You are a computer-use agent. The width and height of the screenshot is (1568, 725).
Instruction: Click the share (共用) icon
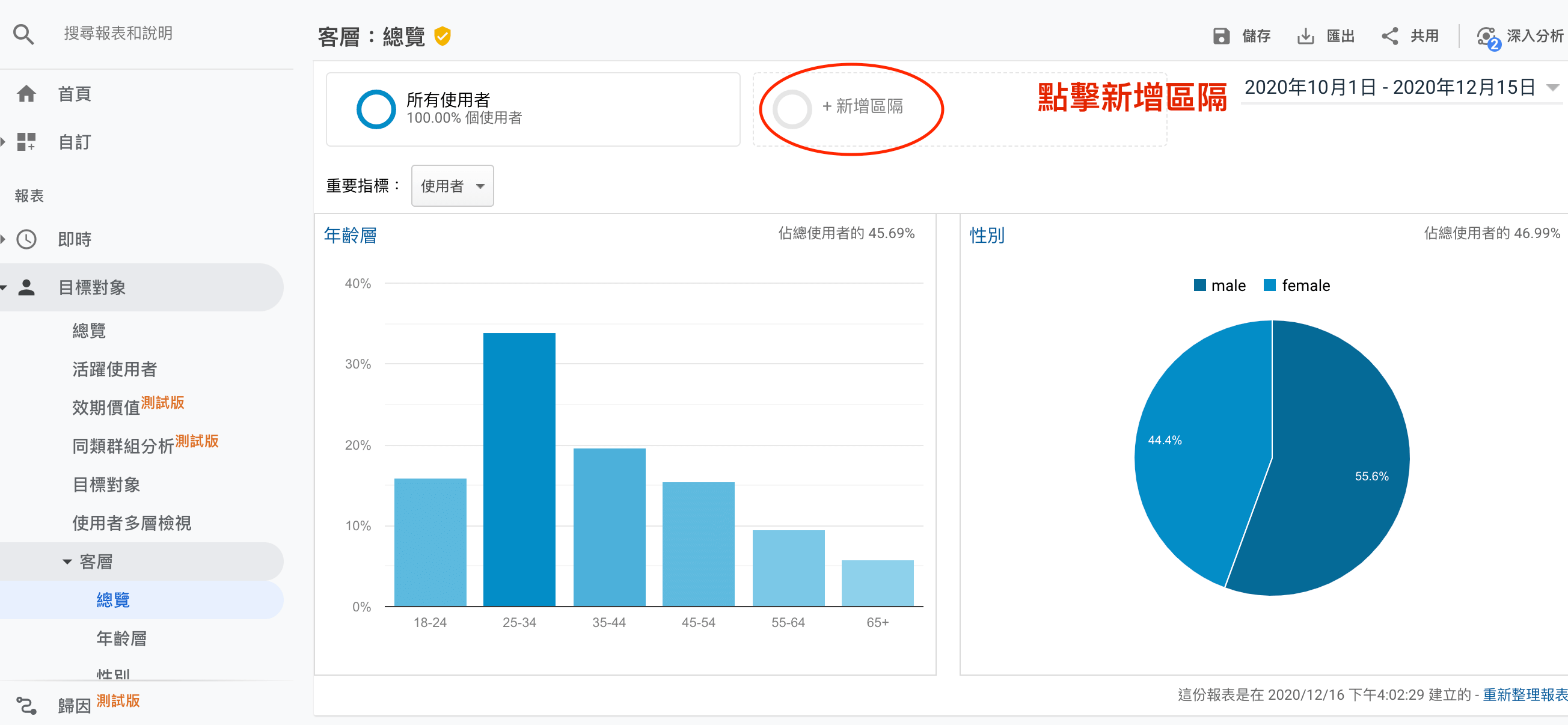(x=1389, y=36)
